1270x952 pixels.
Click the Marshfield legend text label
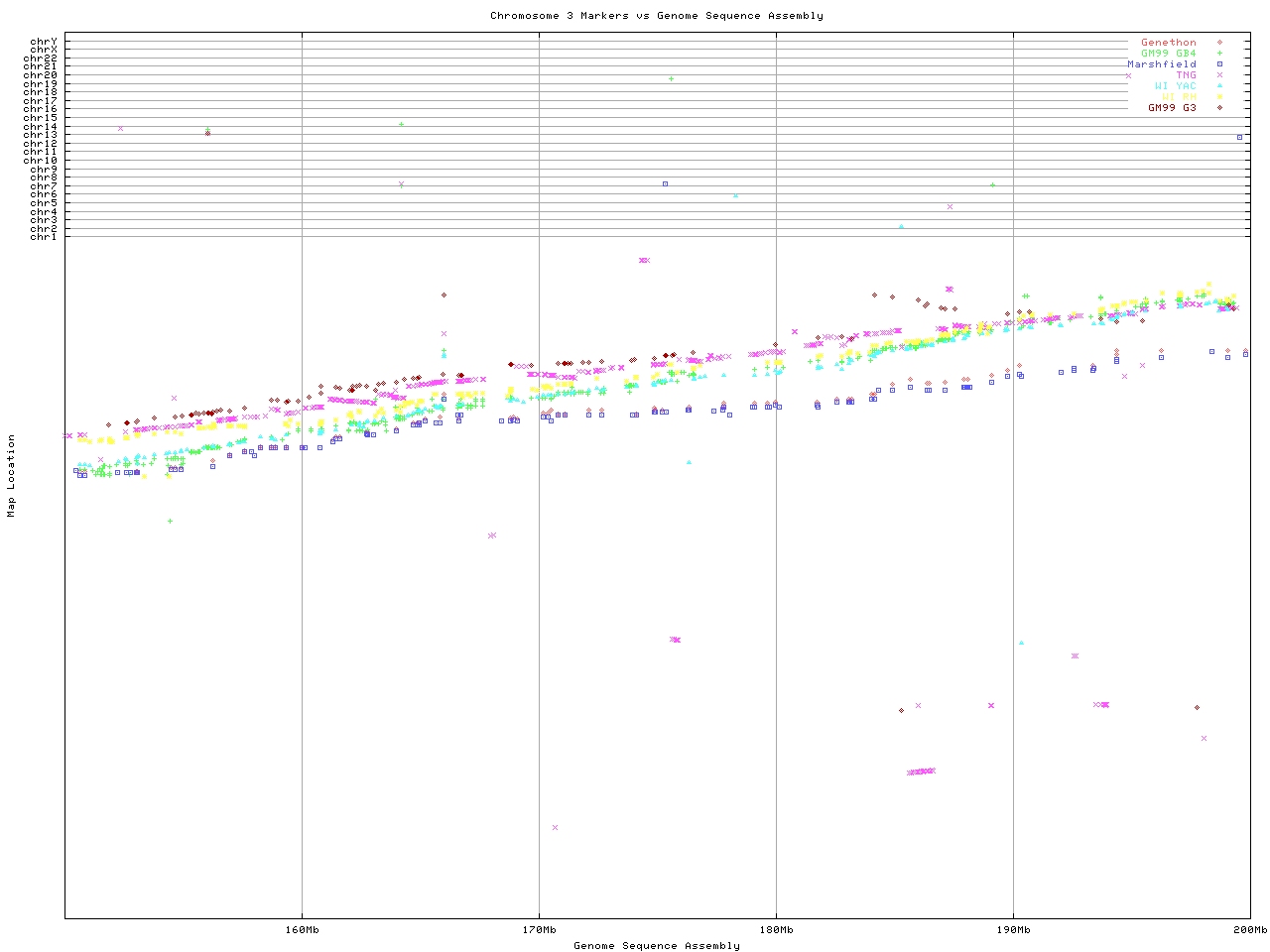click(1161, 64)
